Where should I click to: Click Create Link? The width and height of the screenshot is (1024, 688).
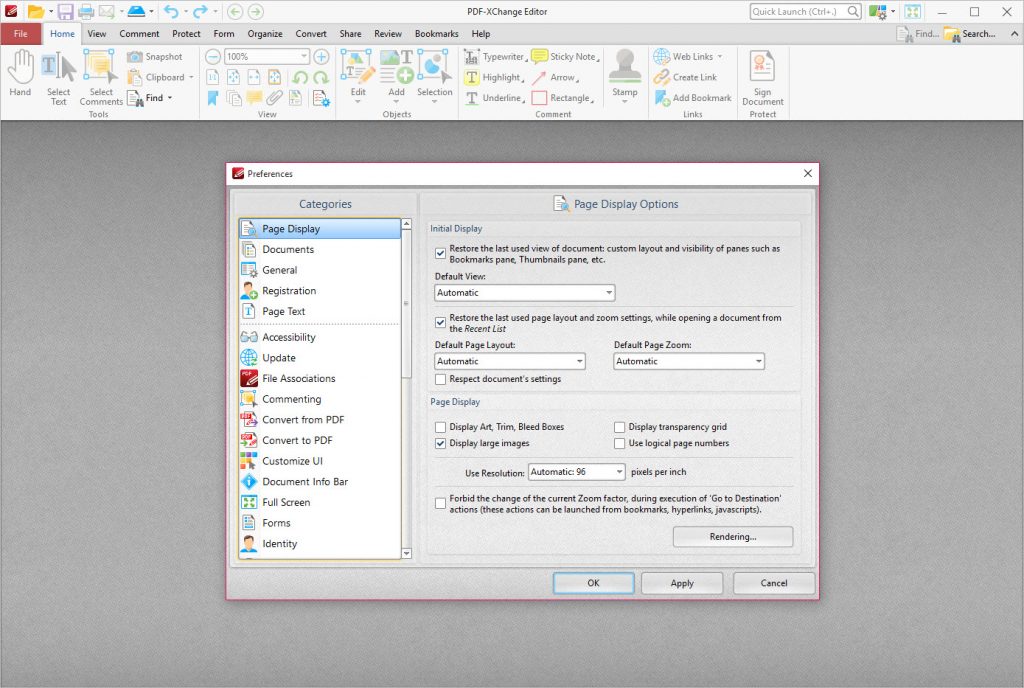pyautogui.click(x=685, y=77)
